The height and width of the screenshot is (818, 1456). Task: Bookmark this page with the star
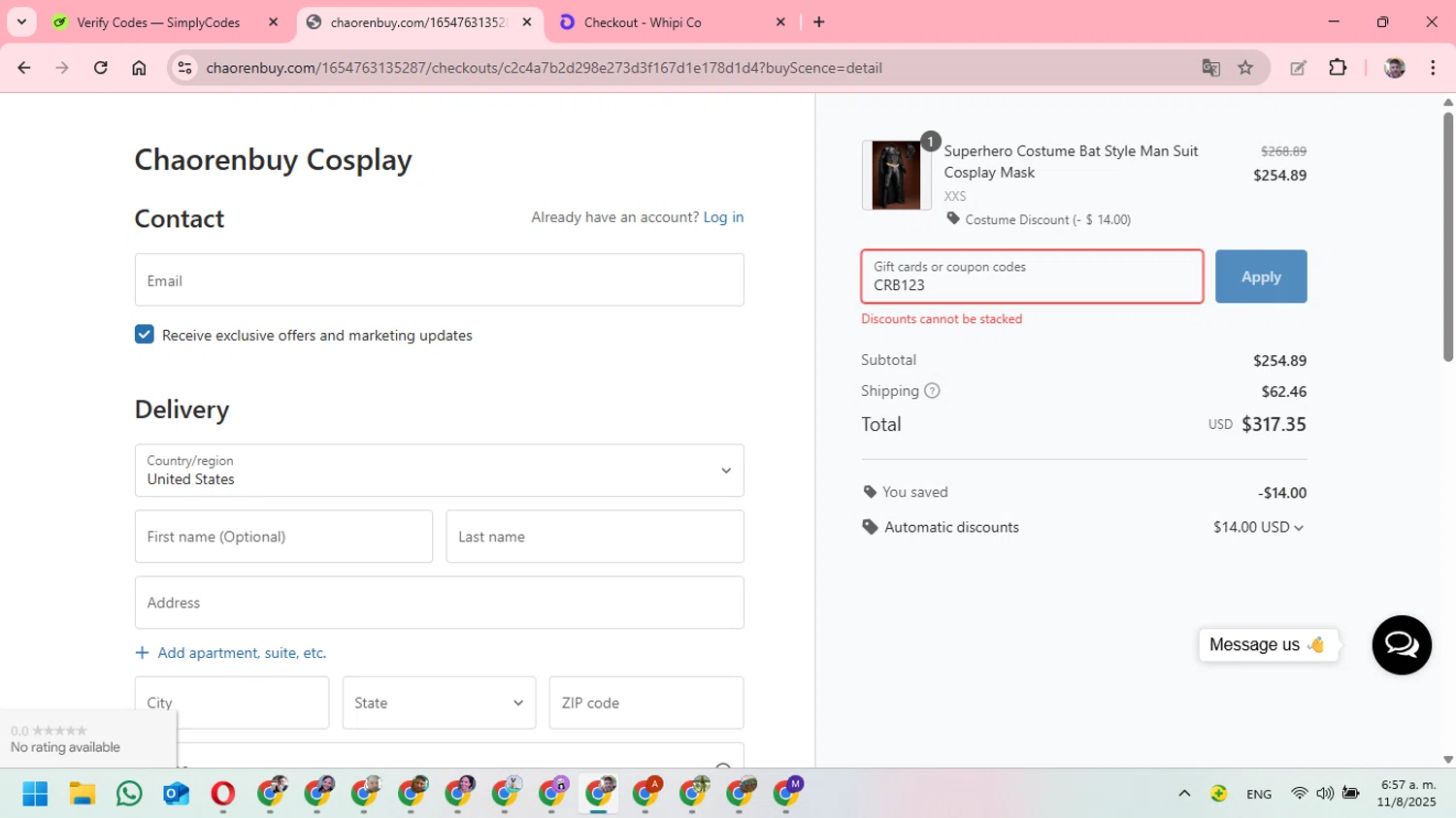[1245, 68]
